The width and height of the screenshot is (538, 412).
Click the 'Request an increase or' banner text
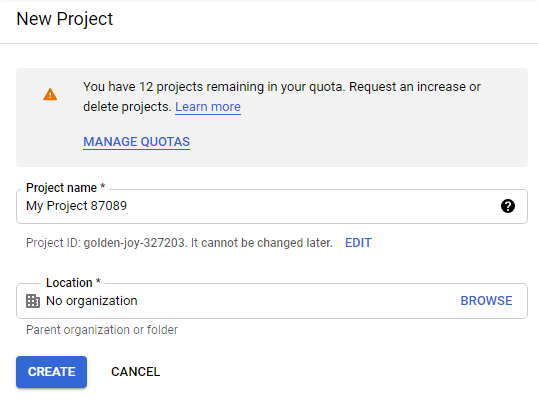415,87
